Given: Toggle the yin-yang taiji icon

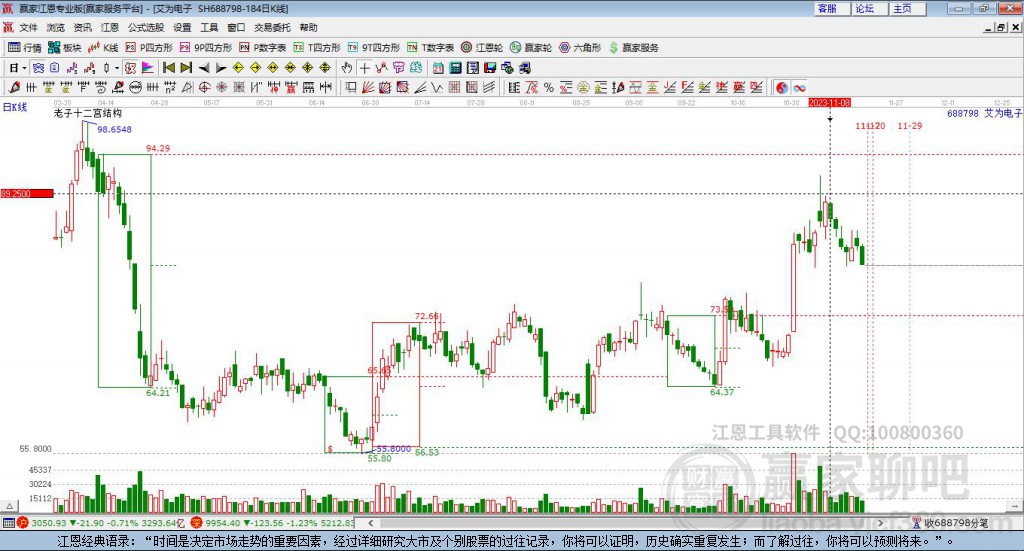Looking at the screenshot, I should point(782,87).
